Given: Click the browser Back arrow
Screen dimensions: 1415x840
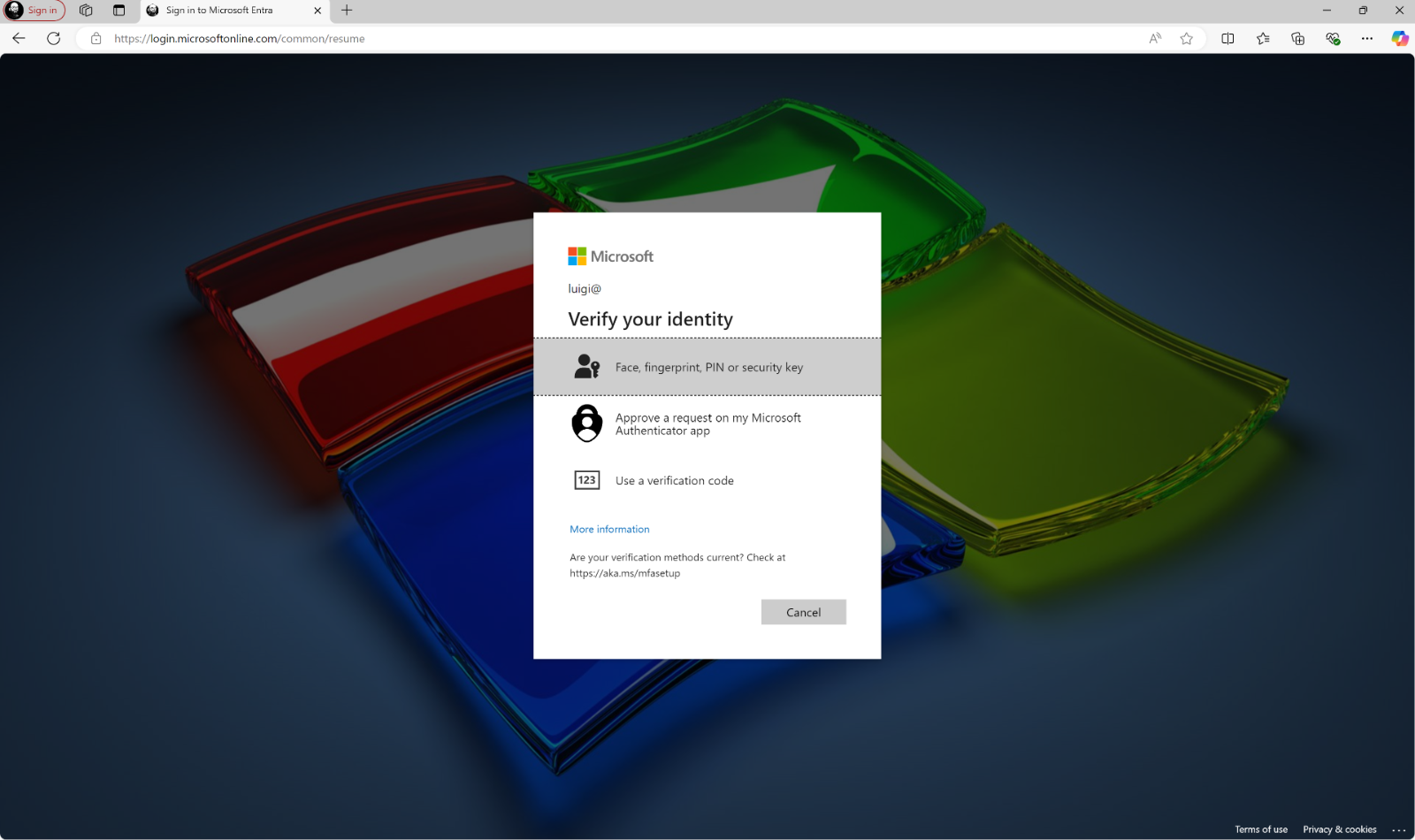Looking at the screenshot, I should (19, 38).
